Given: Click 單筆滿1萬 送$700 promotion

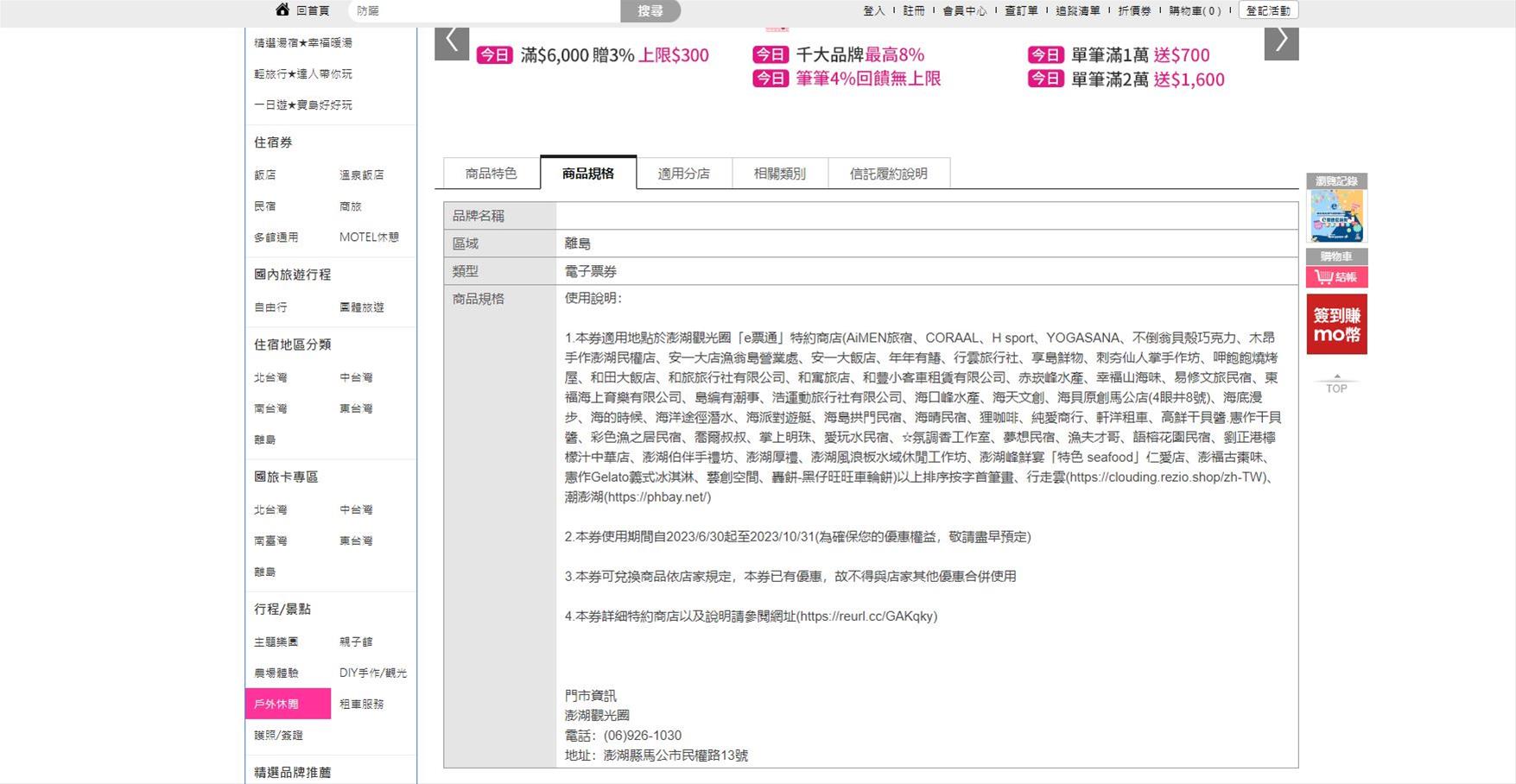Looking at the screenshot, I should pos(1119,55).
